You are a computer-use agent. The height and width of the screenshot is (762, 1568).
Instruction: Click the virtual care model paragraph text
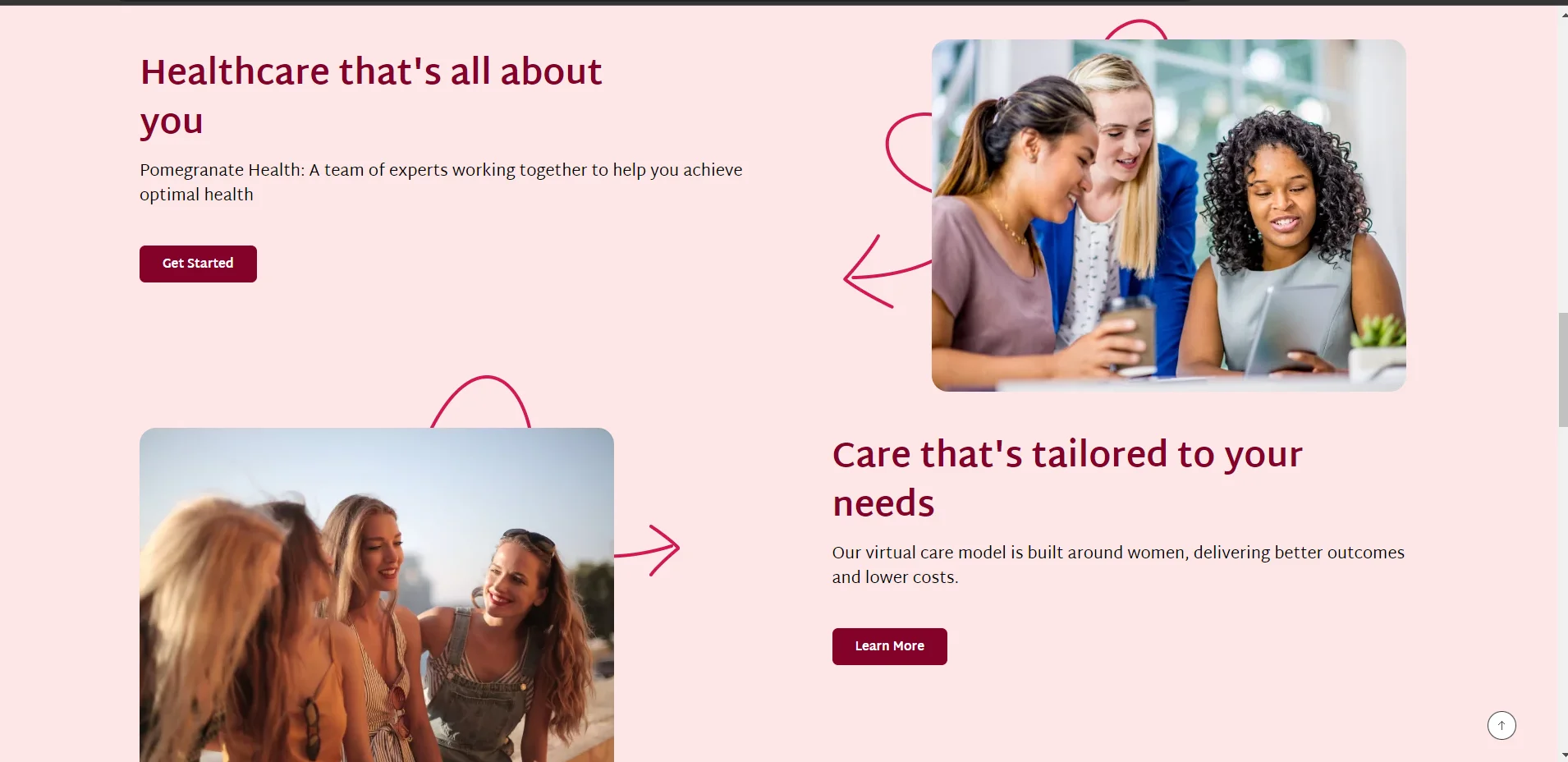click(1118, 565)
